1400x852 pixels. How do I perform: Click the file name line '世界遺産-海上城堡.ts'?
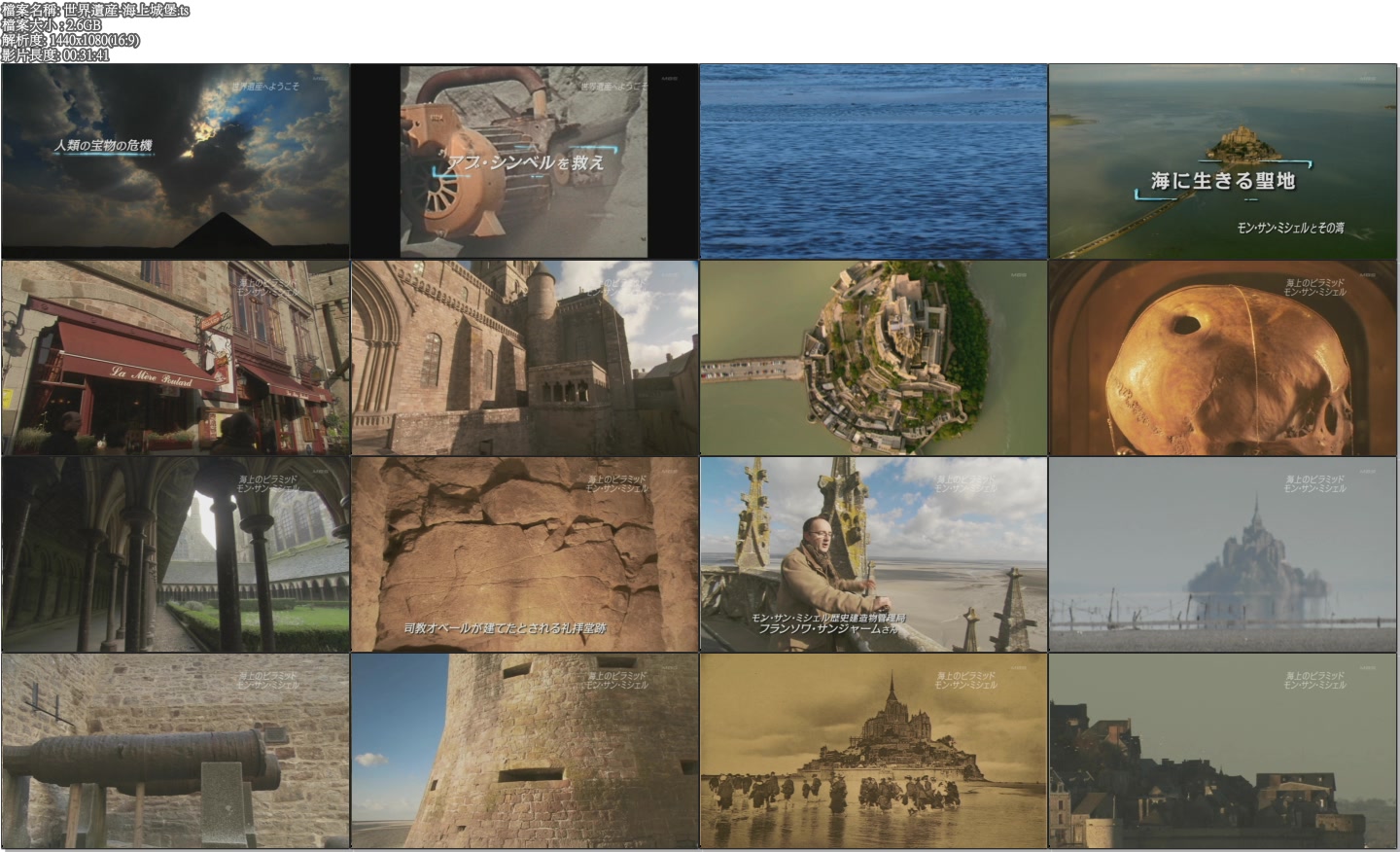95,10
